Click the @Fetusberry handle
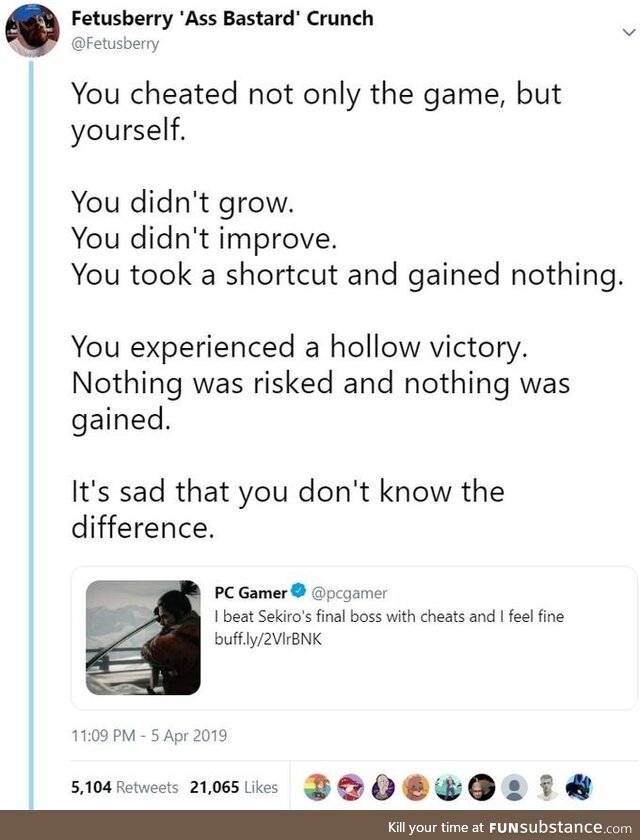 116,43
